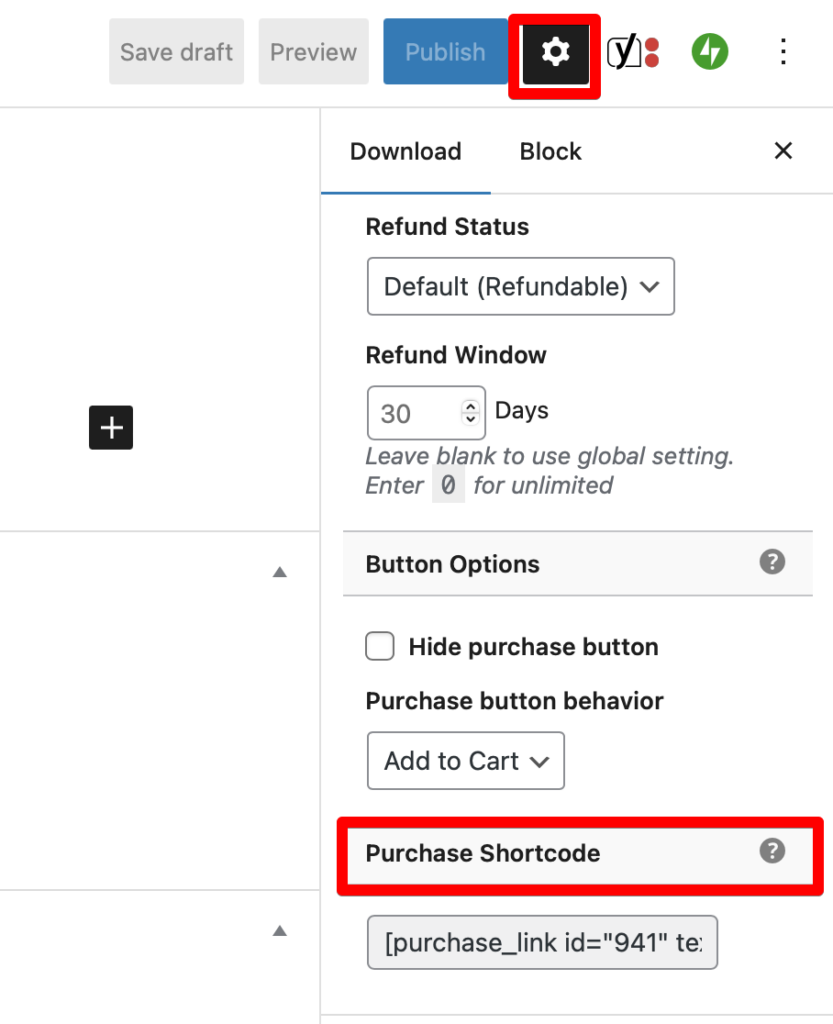
Task: Show help for Purchase Shortcode
Action: pos(772,851)
